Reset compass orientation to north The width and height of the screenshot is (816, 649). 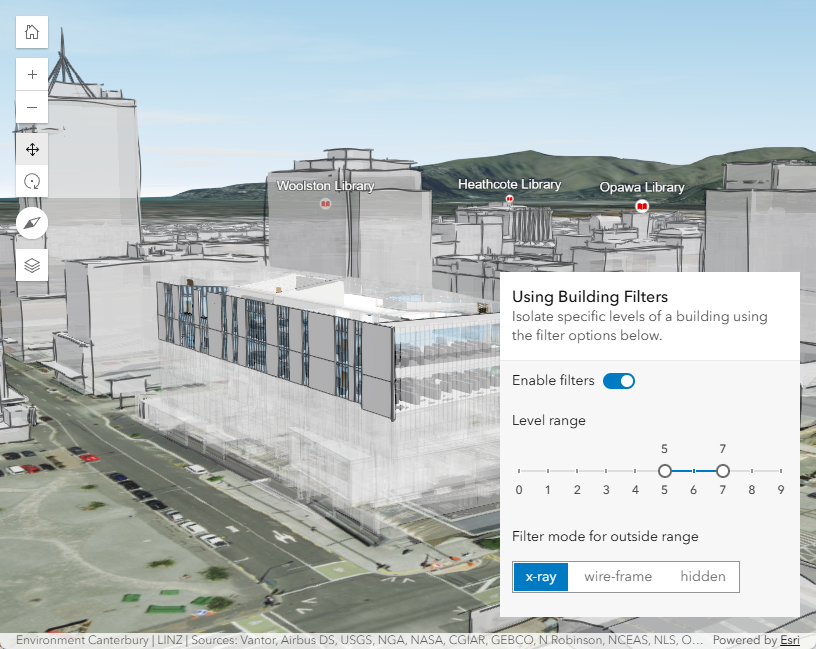point(32,223)
